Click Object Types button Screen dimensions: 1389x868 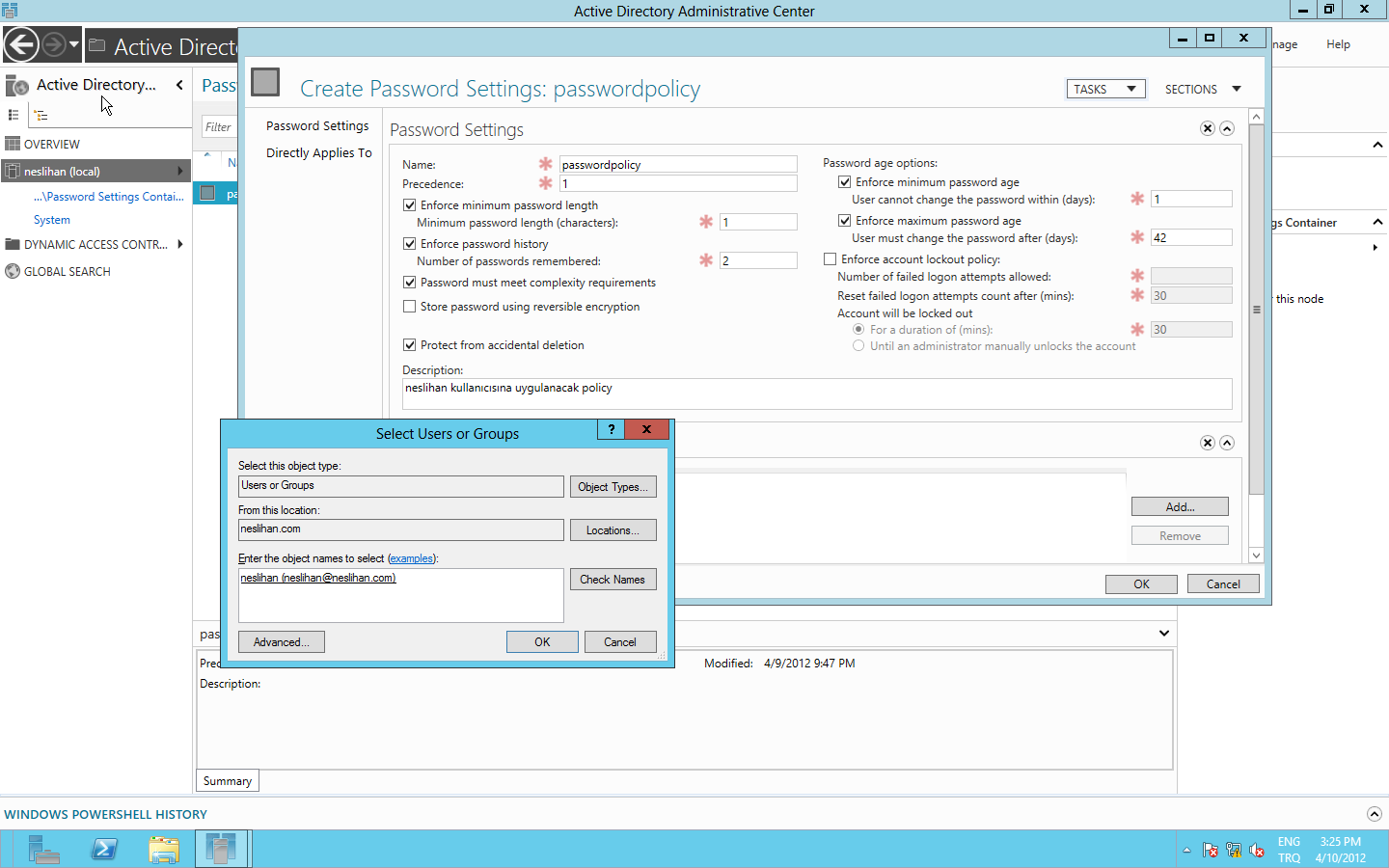(613, 487)
